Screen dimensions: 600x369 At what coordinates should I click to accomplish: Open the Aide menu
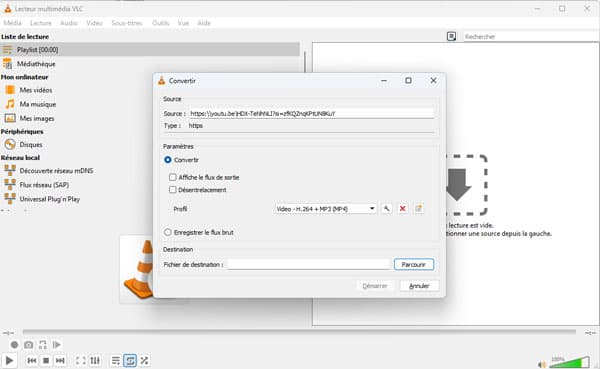tap(204, 23)
